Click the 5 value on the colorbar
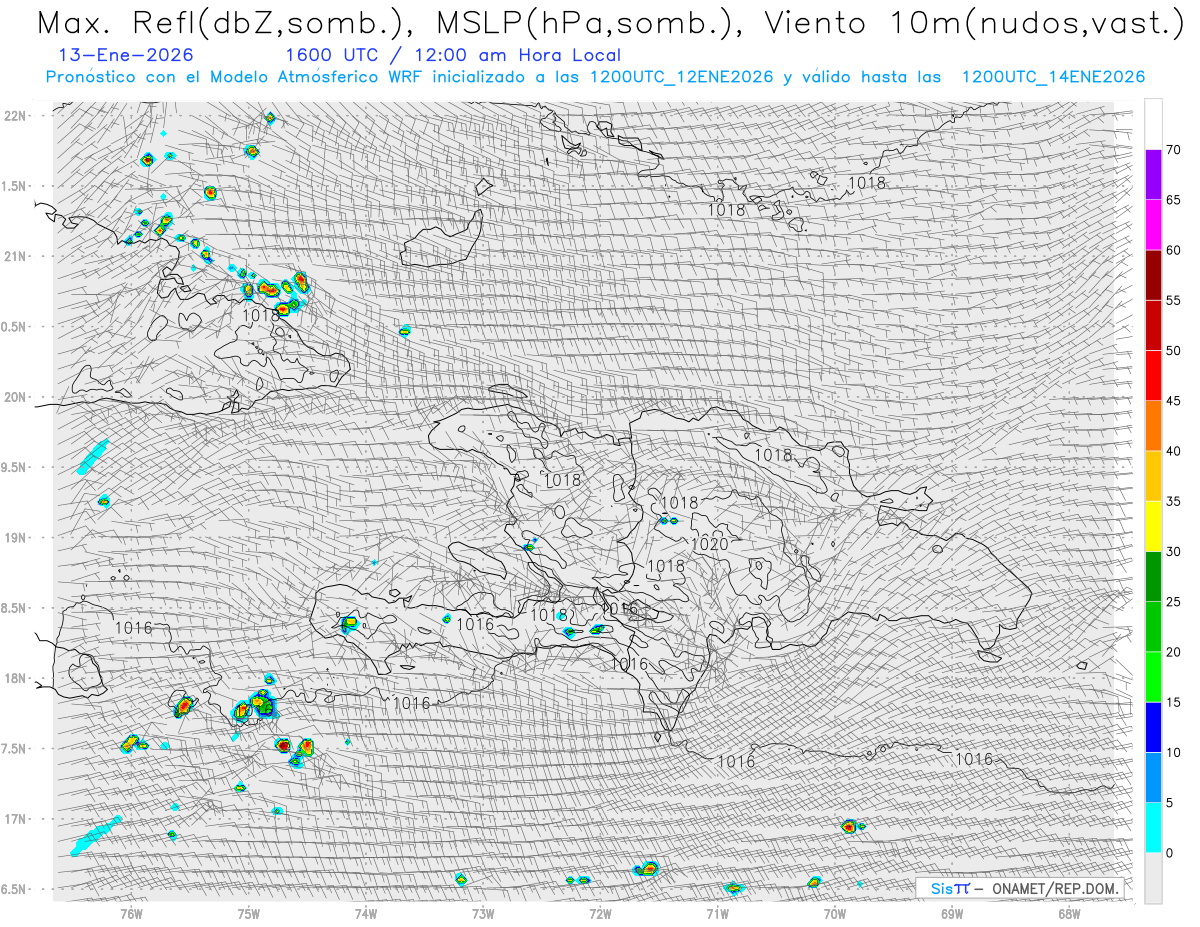The width and height of the screenshot is (1200, 927). [1170, 802]
